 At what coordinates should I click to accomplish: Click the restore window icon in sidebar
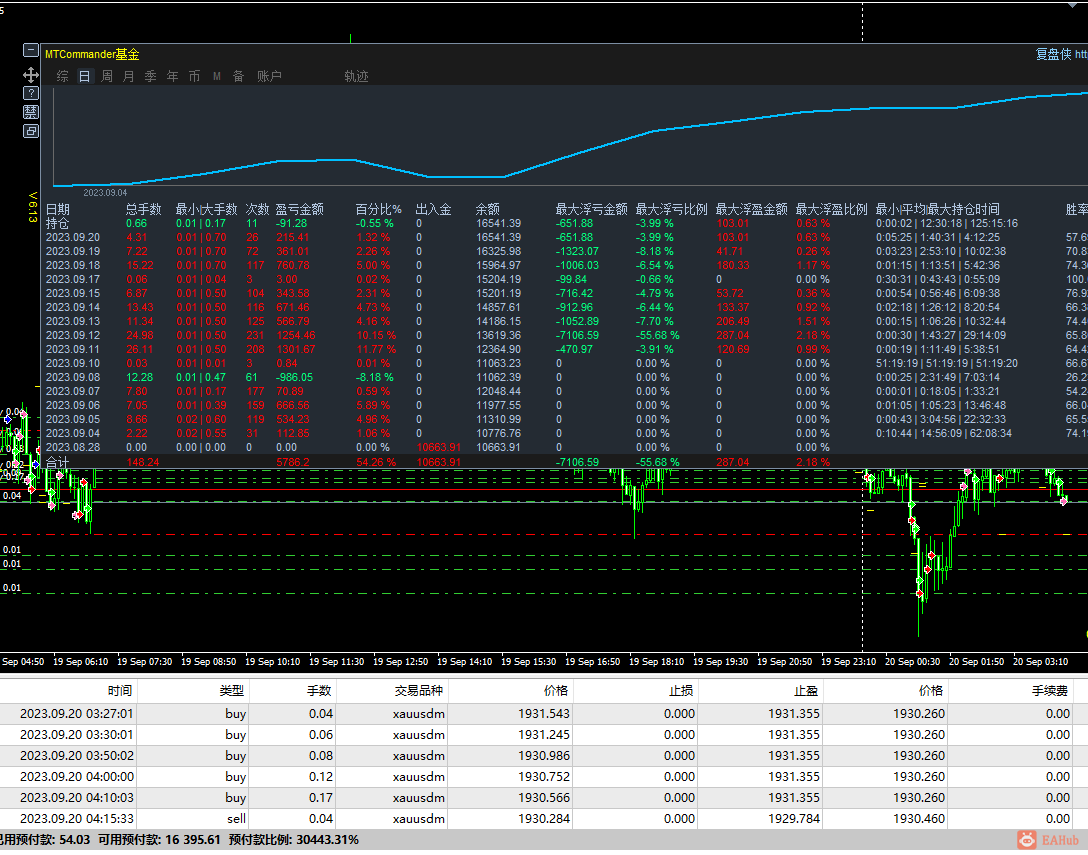[30, 131]
